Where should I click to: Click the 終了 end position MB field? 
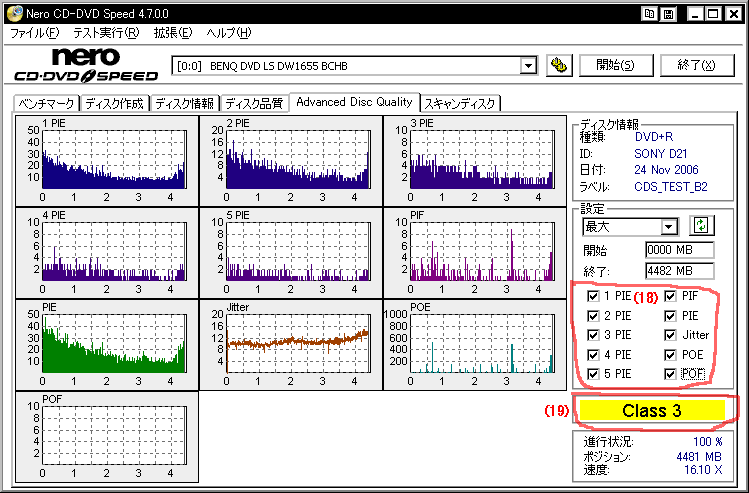click(679, 270)
